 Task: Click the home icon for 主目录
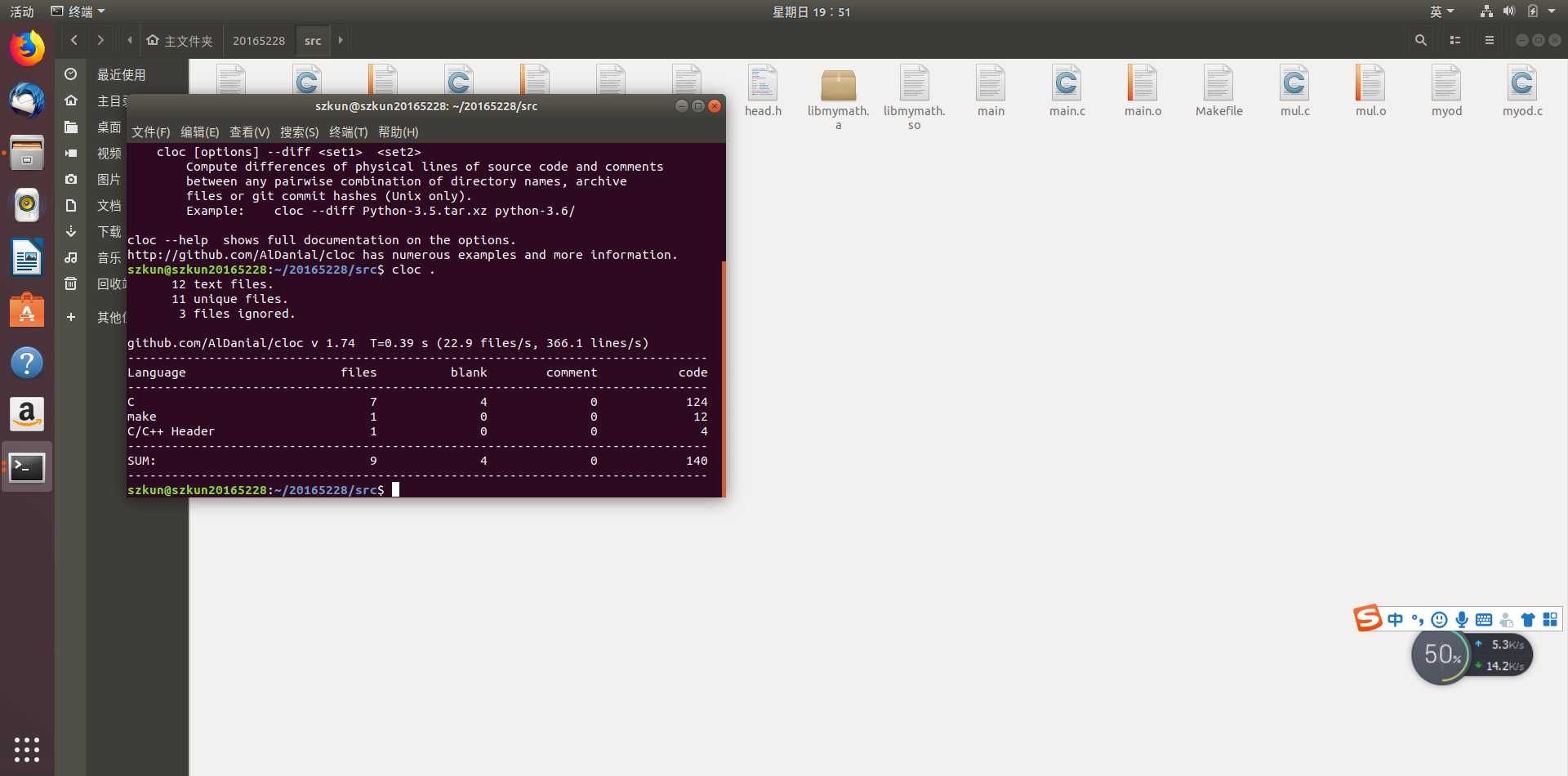click(x=71, y=100)
